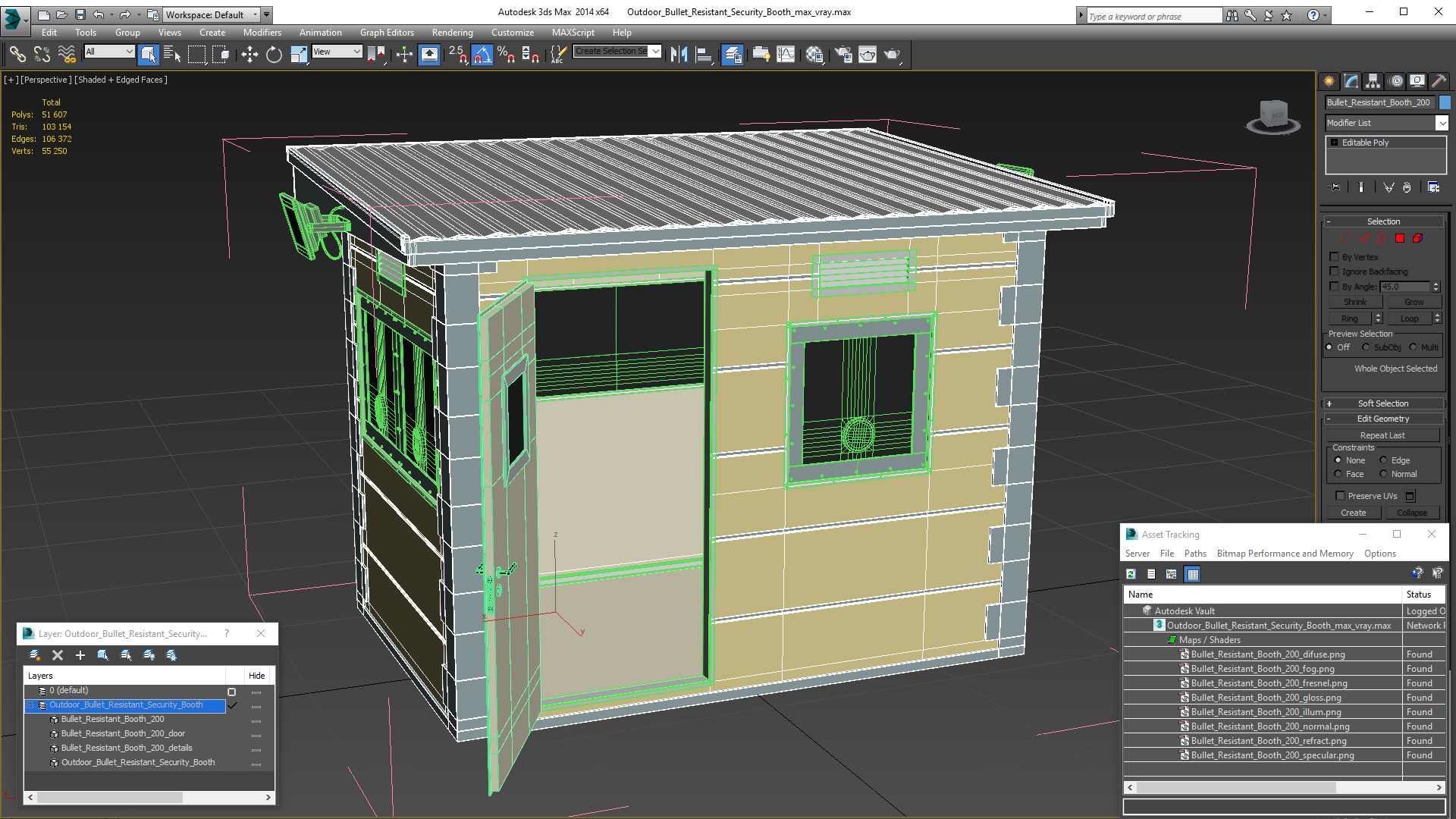Open the Rendering menu
The width and height of the screenshot is (1456, 819).
point(452,33)
